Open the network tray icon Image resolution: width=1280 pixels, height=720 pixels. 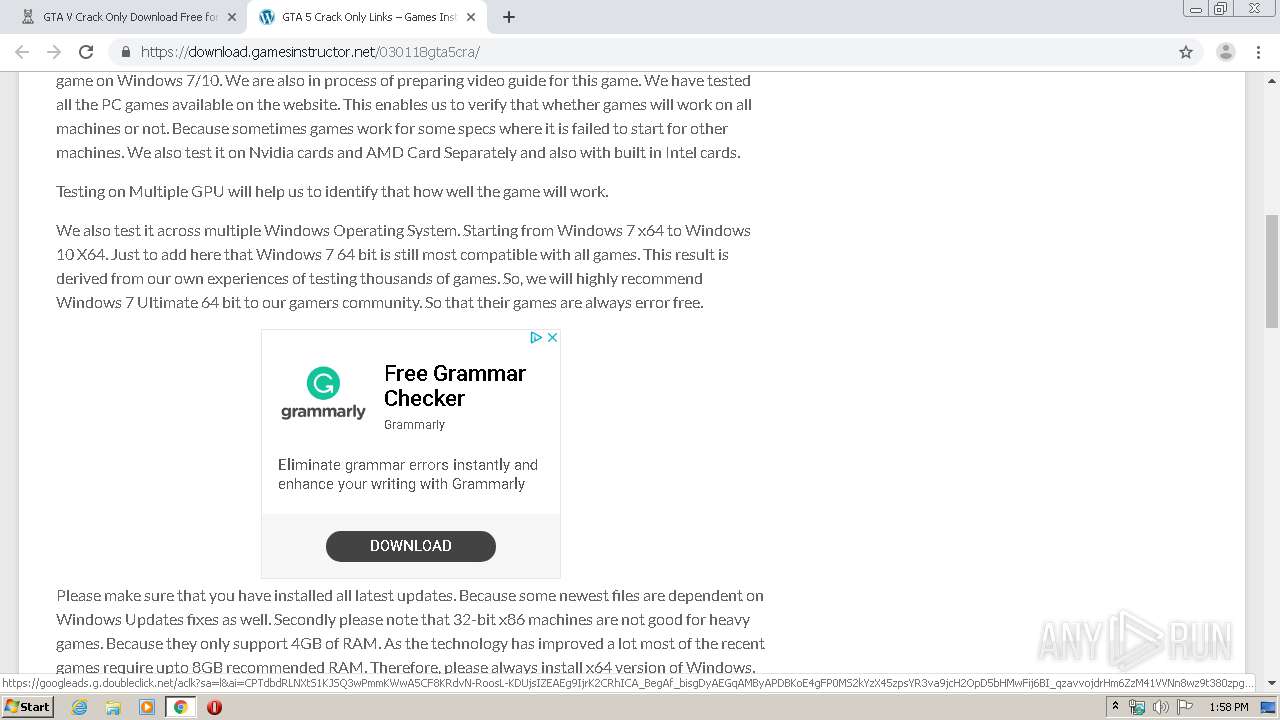(x=1137, y=707)
